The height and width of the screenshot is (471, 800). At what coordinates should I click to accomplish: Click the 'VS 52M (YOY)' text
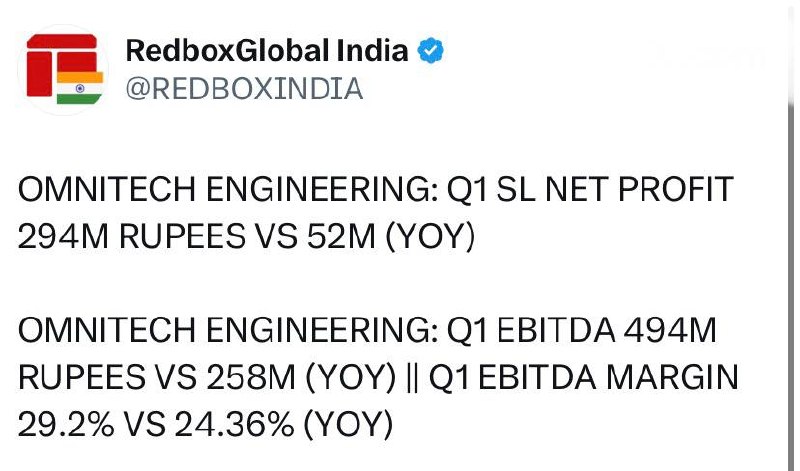[364, 236]
